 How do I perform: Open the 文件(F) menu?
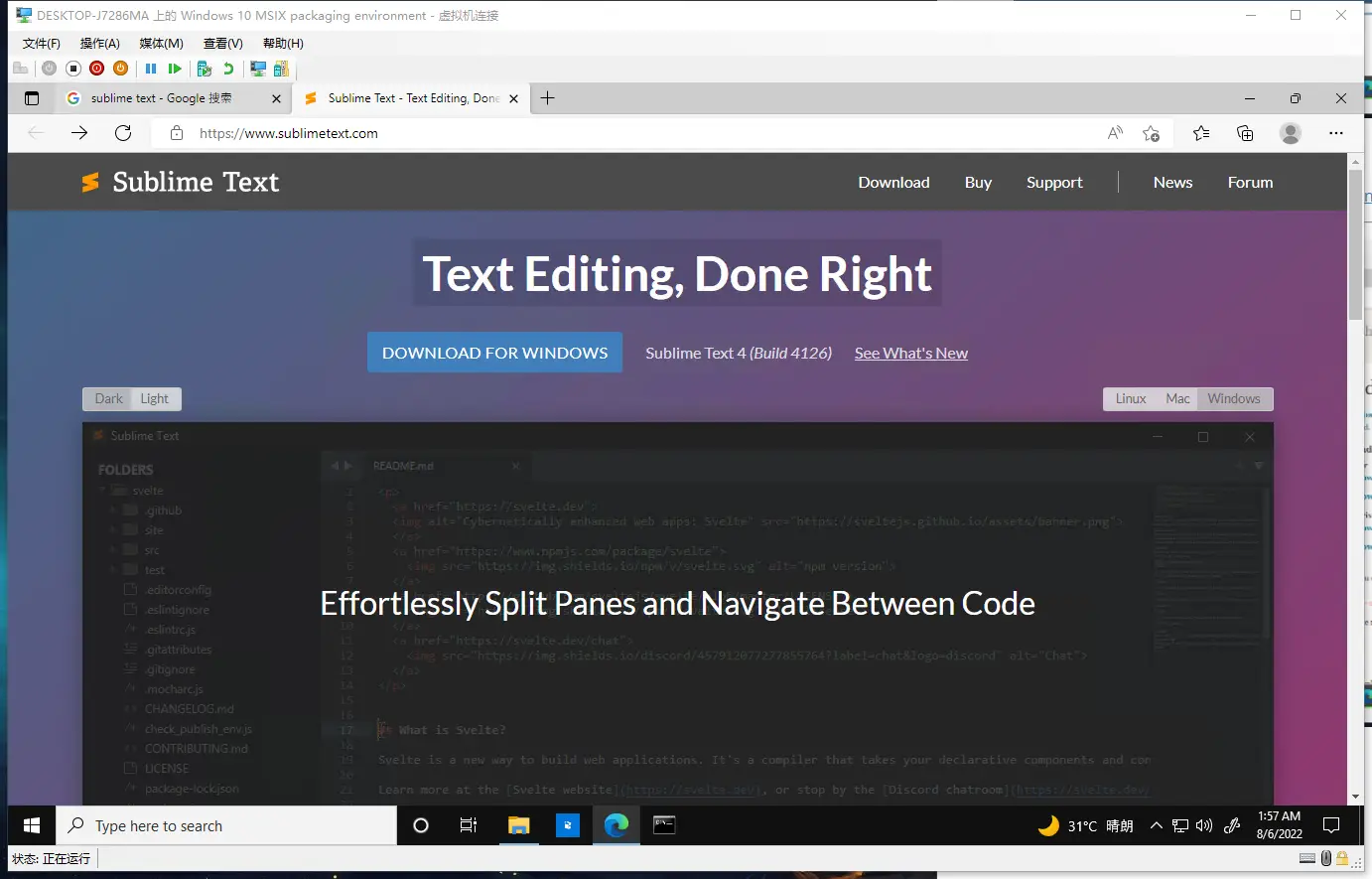(x=41, y=44)
